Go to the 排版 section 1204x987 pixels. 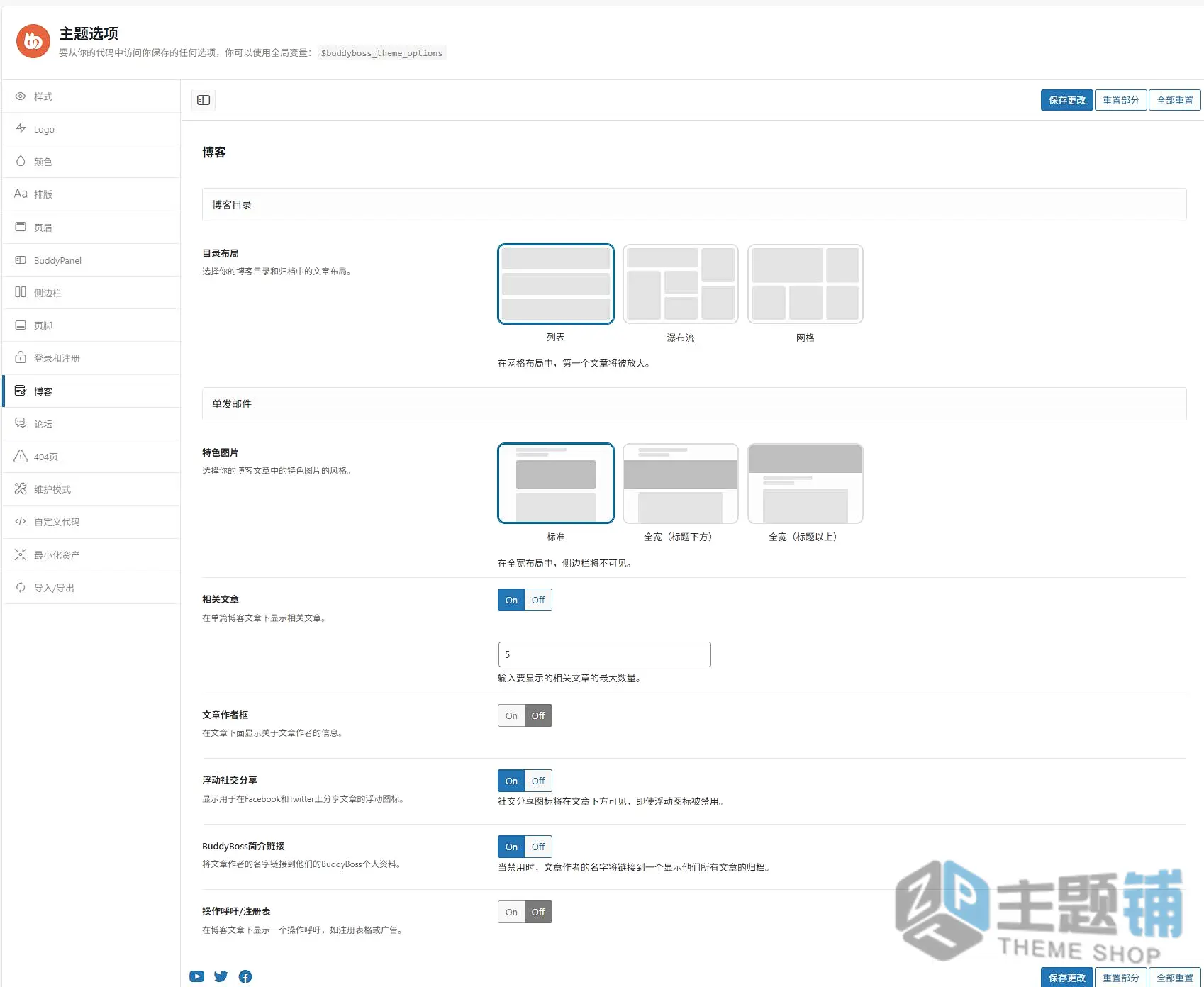91,194
